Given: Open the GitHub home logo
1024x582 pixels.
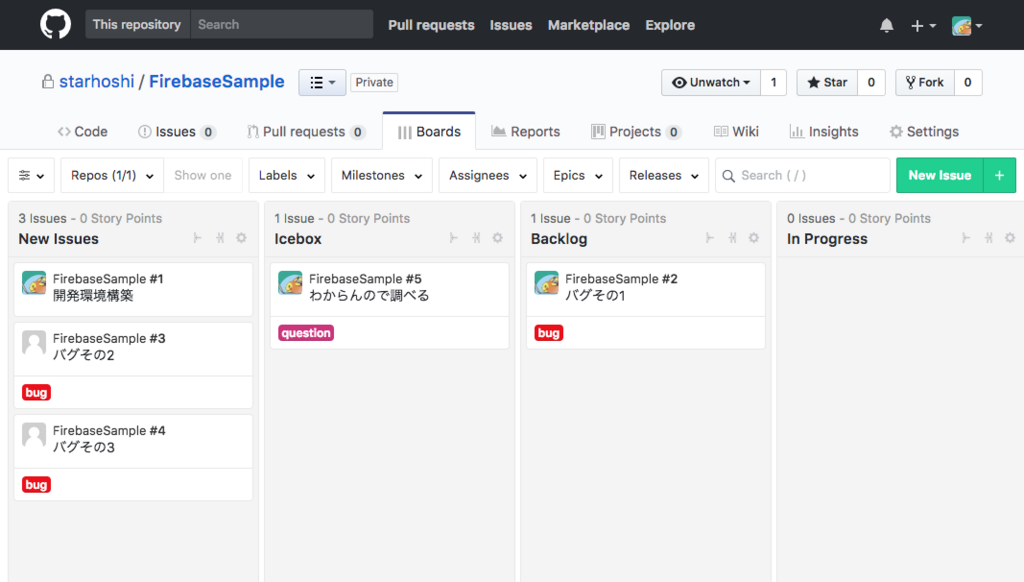Looking at the screenshot, I should pos(56,24).
